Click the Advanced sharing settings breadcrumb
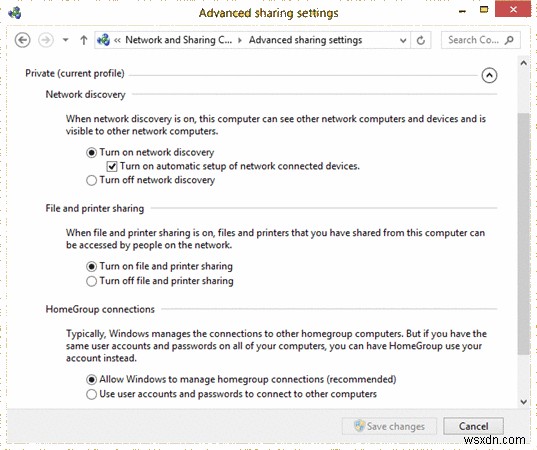This screenshot has height=450, width=537. pyautogui.click(x=305, y=40)
